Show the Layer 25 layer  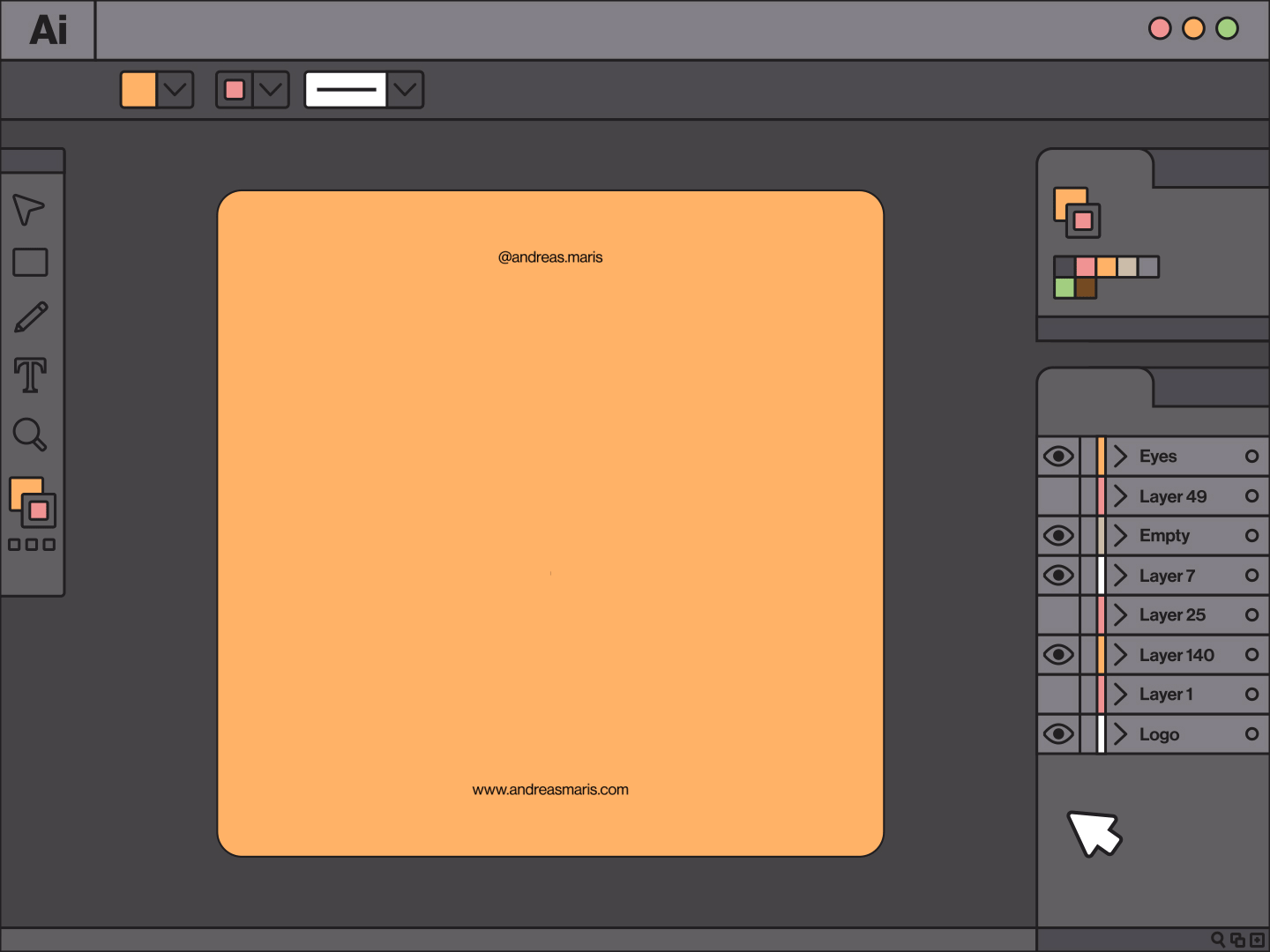(x=1058, y=614)
